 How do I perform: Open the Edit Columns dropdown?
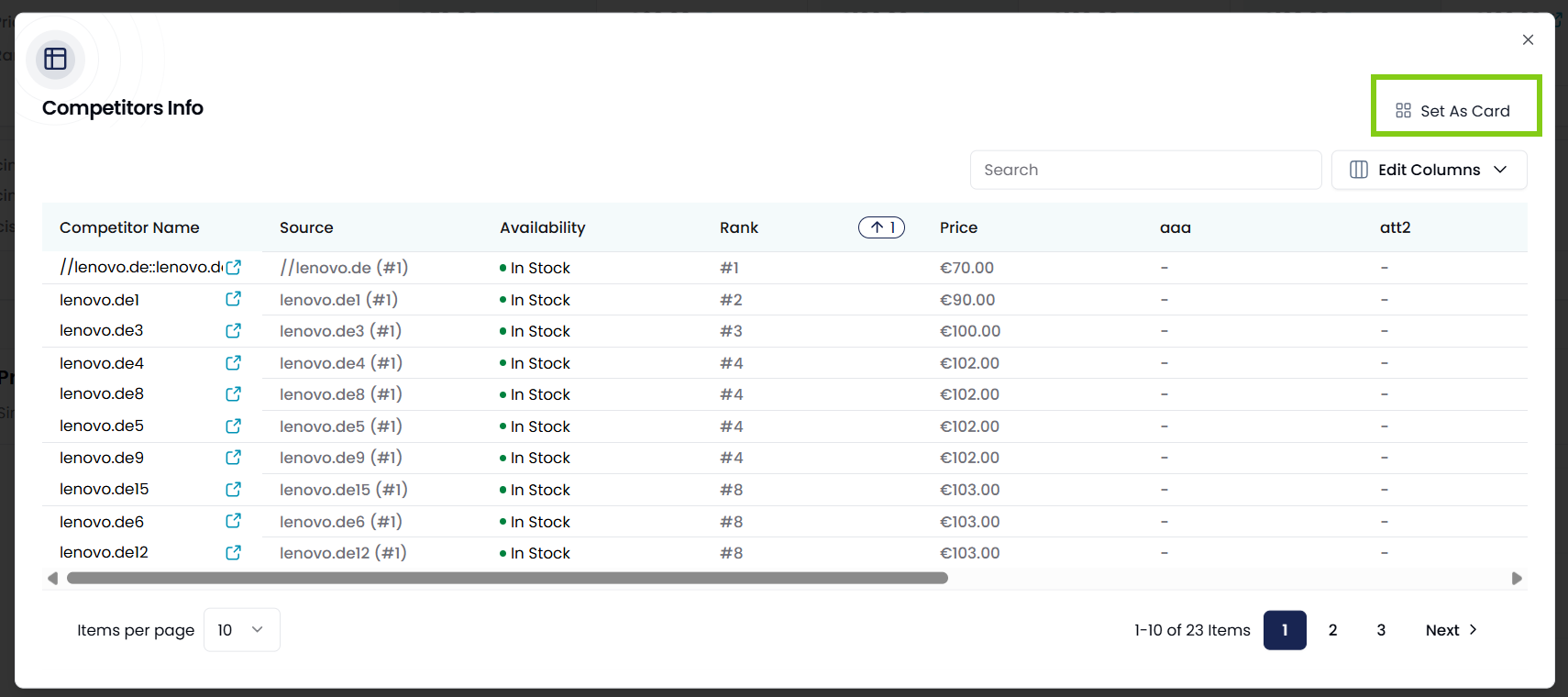1429,170
